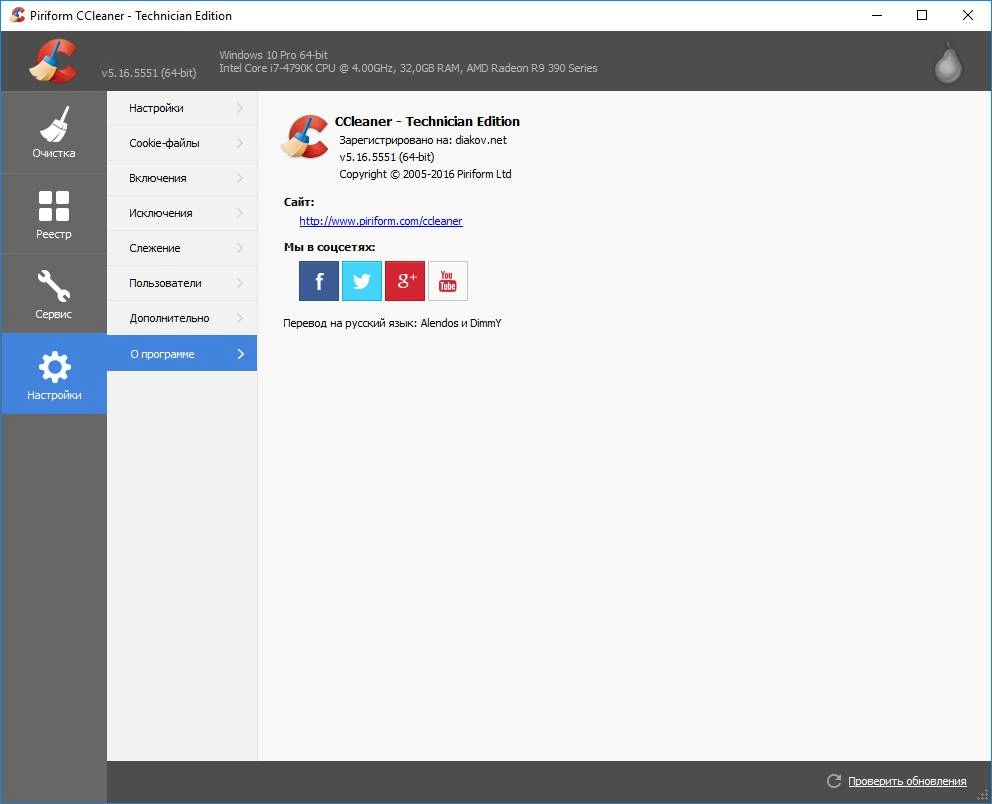Click the v5.16.5551 (64-bit) text in the About panel
This screenshot has width=992, height=804.
click(x=387, y=157)
